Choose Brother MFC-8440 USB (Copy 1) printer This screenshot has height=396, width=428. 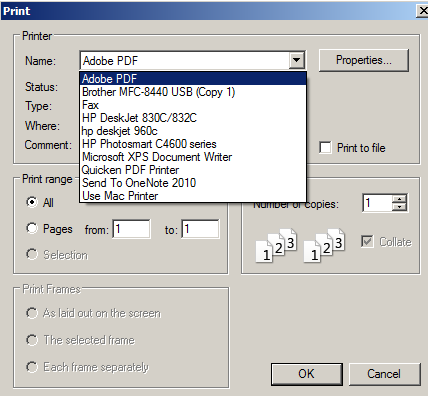point(193,92)
